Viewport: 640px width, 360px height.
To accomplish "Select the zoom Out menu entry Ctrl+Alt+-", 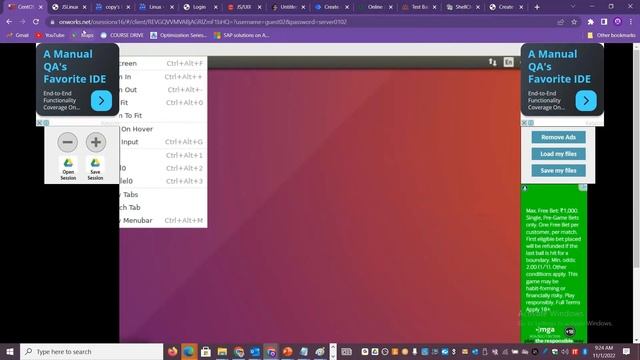I will pyautogui.click(x=163, y=89).
